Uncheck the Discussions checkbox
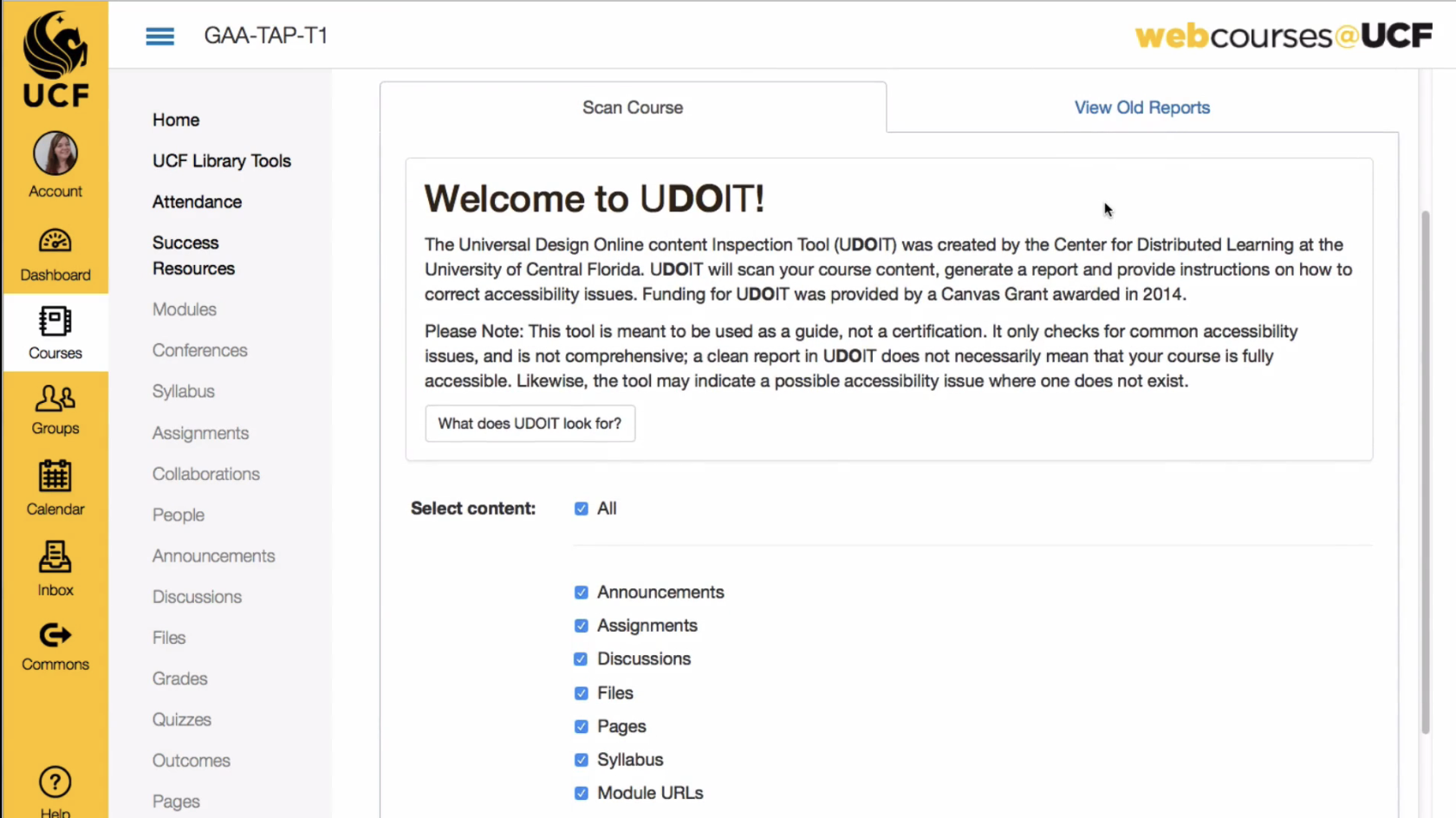The width and height of the screenshot is (1456, 818). click(581, 659)
